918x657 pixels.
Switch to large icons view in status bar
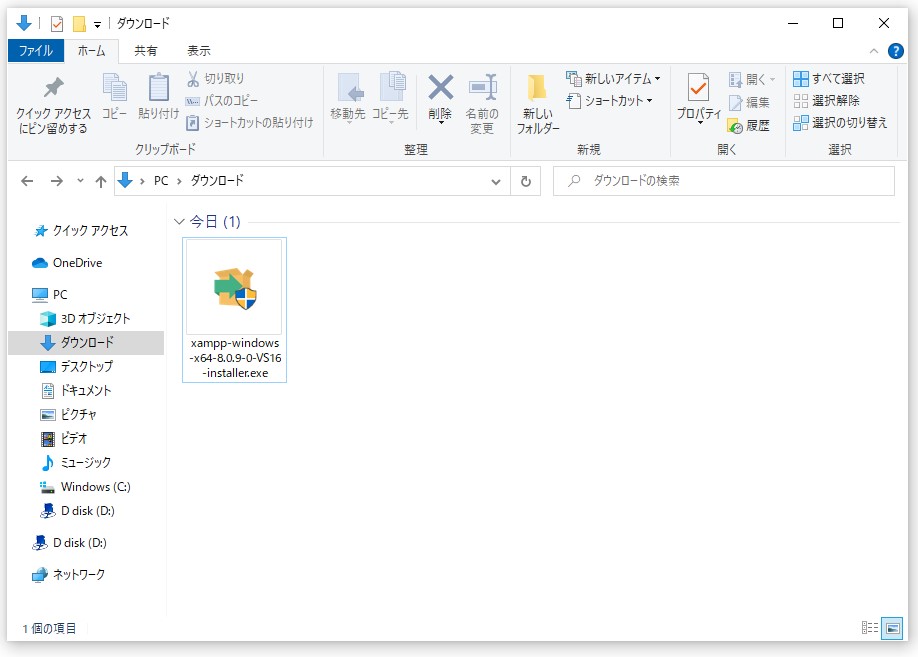click(892, 628)
